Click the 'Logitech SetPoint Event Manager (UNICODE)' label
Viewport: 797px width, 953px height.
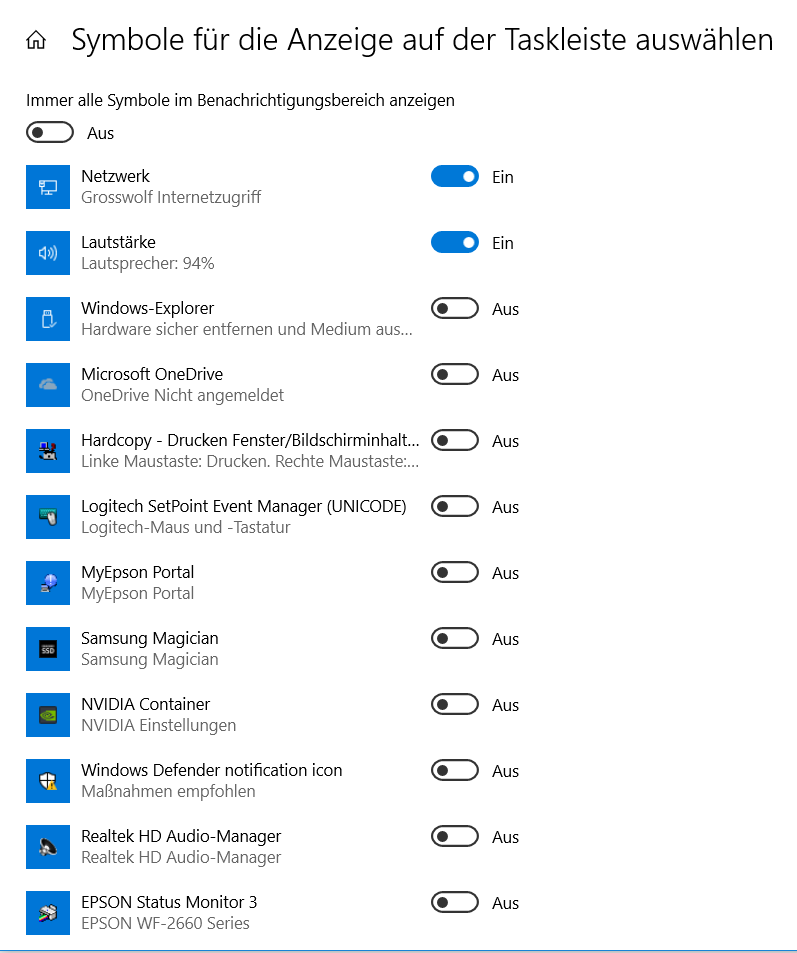point(244,506)
